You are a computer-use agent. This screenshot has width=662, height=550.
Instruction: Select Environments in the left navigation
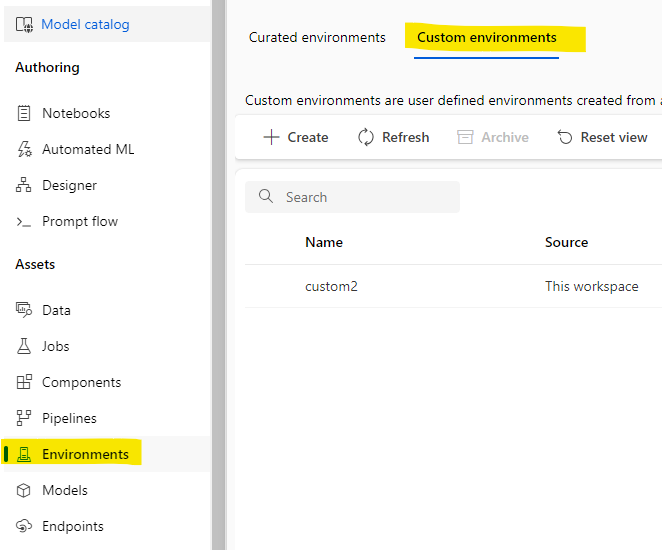[85, 454]
